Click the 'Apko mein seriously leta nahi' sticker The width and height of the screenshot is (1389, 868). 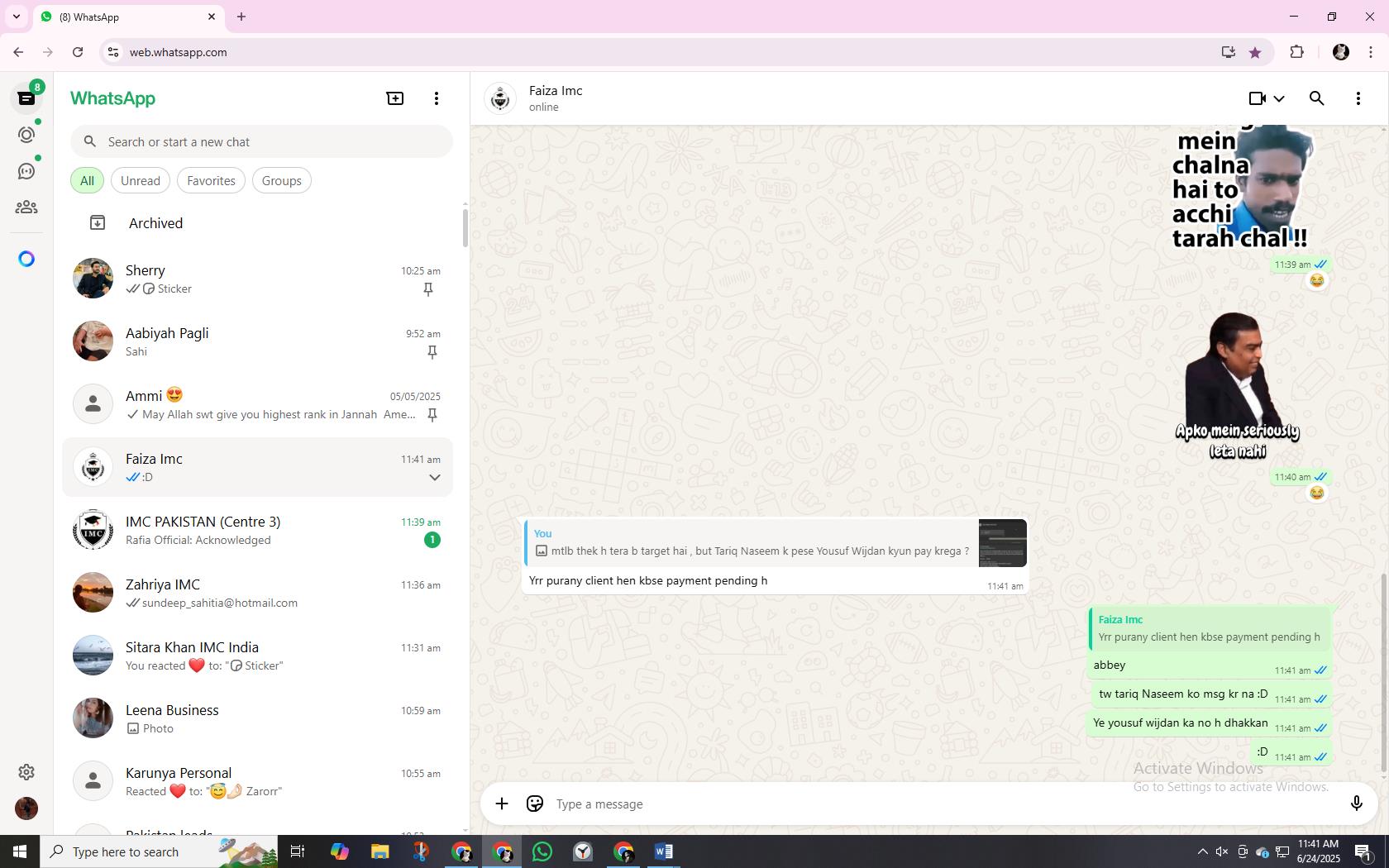[1238, 386]
